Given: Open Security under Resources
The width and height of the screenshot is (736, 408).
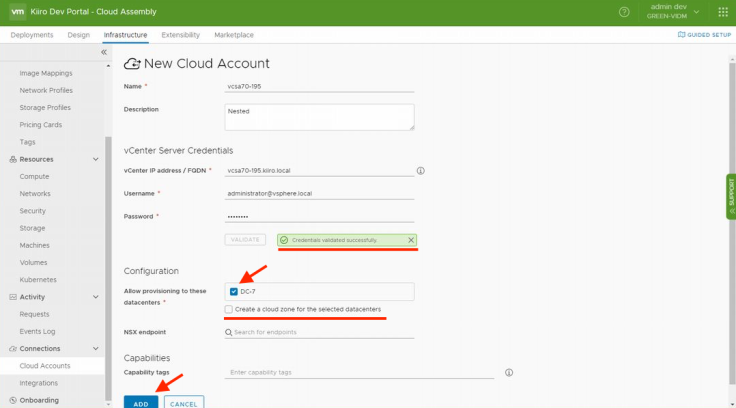Looking at the screenshot, I should pos(32,211).
